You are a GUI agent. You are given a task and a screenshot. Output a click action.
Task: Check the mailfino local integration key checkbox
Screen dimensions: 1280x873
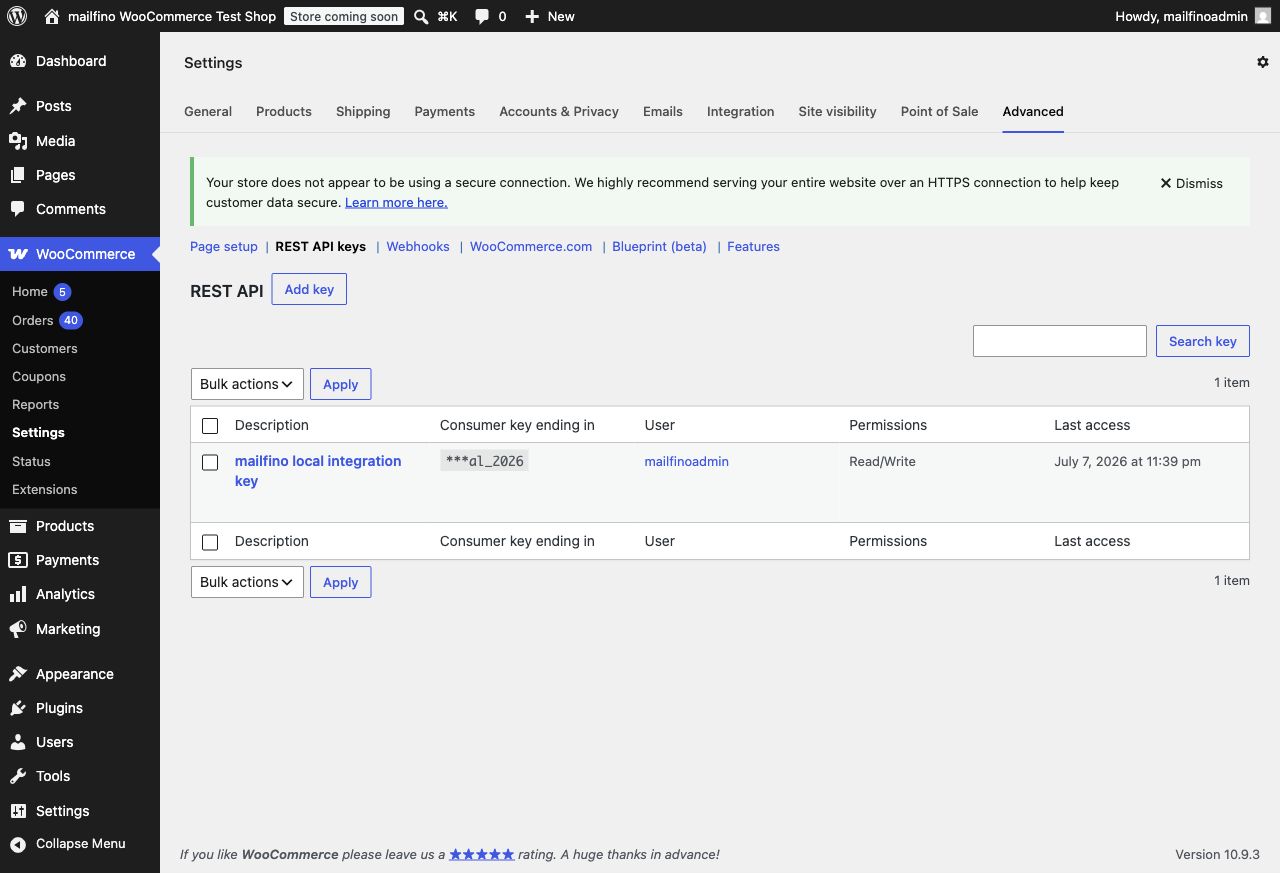click(x=210, y=462)
